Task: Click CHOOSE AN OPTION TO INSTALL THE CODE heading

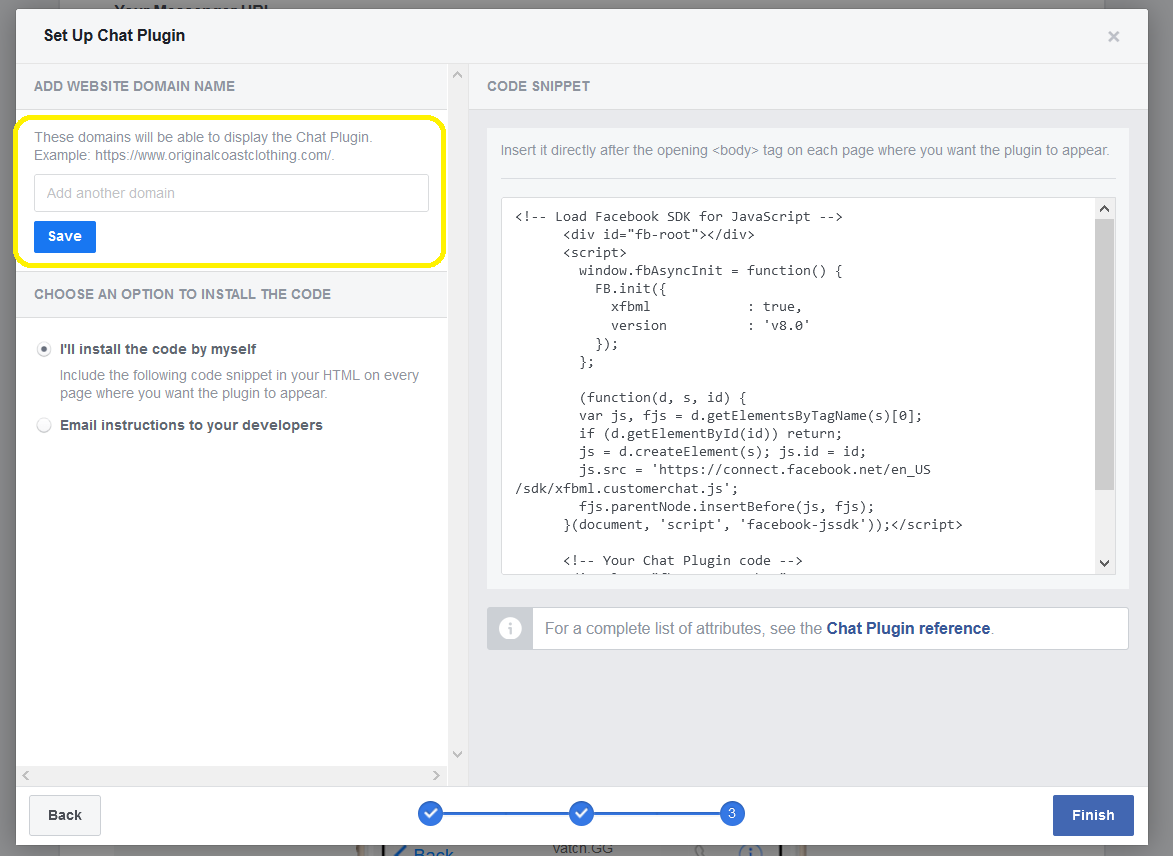Action: (183, 294)
